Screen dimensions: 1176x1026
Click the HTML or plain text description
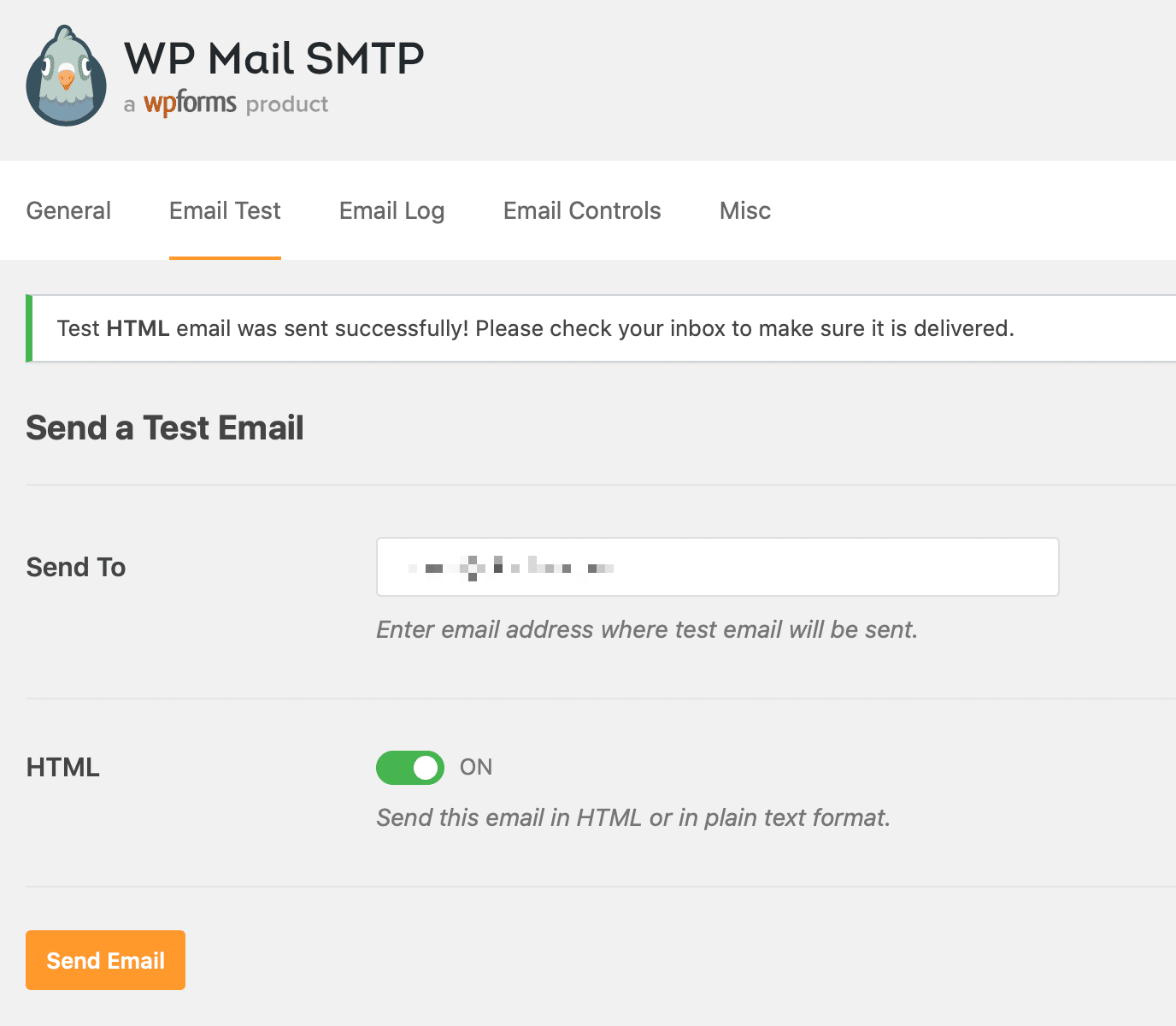[x=633, y=818]
